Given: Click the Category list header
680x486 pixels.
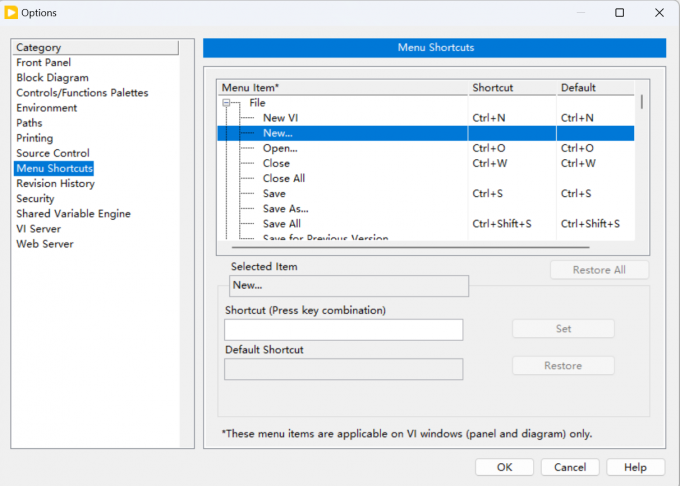Looking at the screenshot, I should pyautogui.click(x=96, y=47).
